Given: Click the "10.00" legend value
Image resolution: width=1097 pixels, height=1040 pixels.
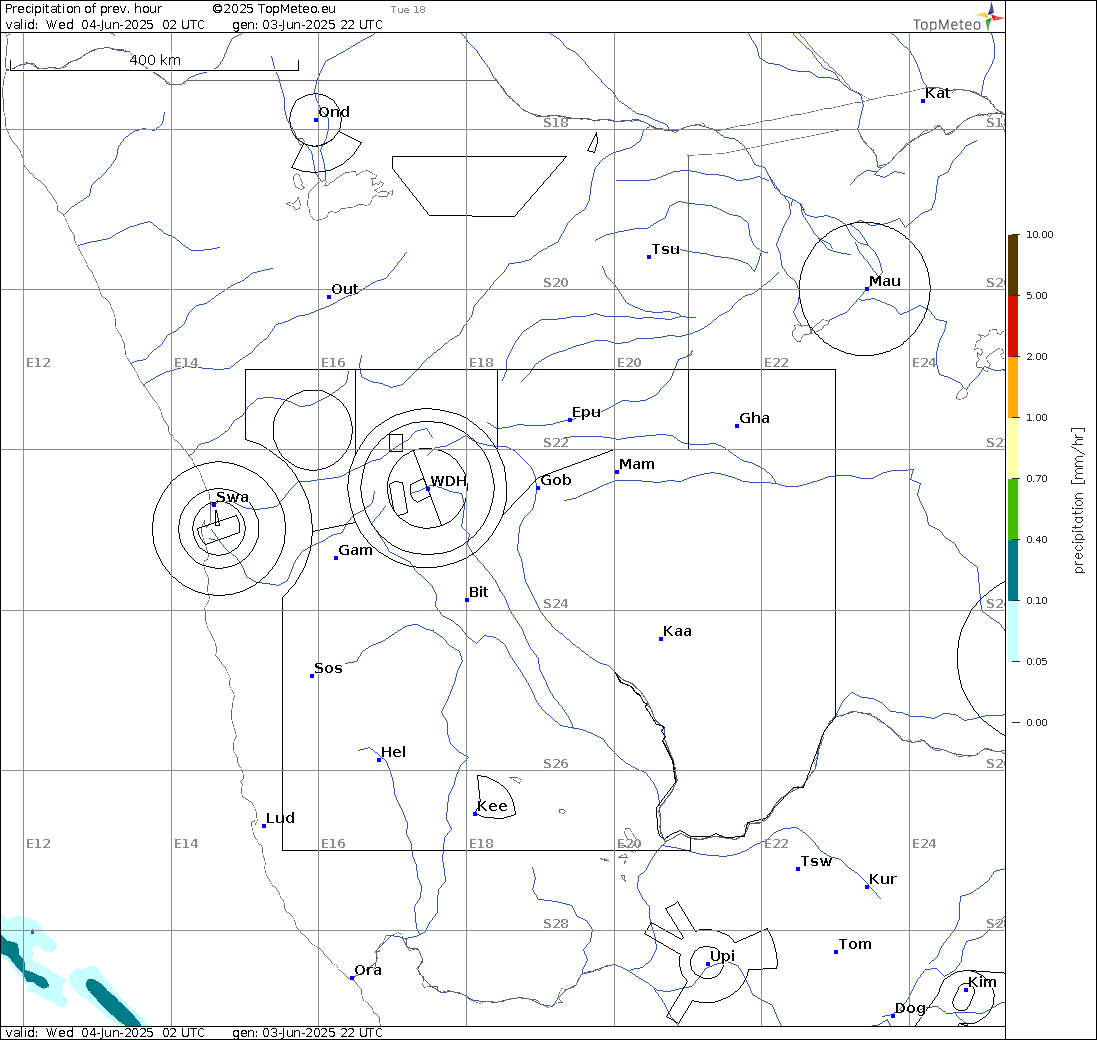Looking at the screenshot, I should (x=1040, y=235).
